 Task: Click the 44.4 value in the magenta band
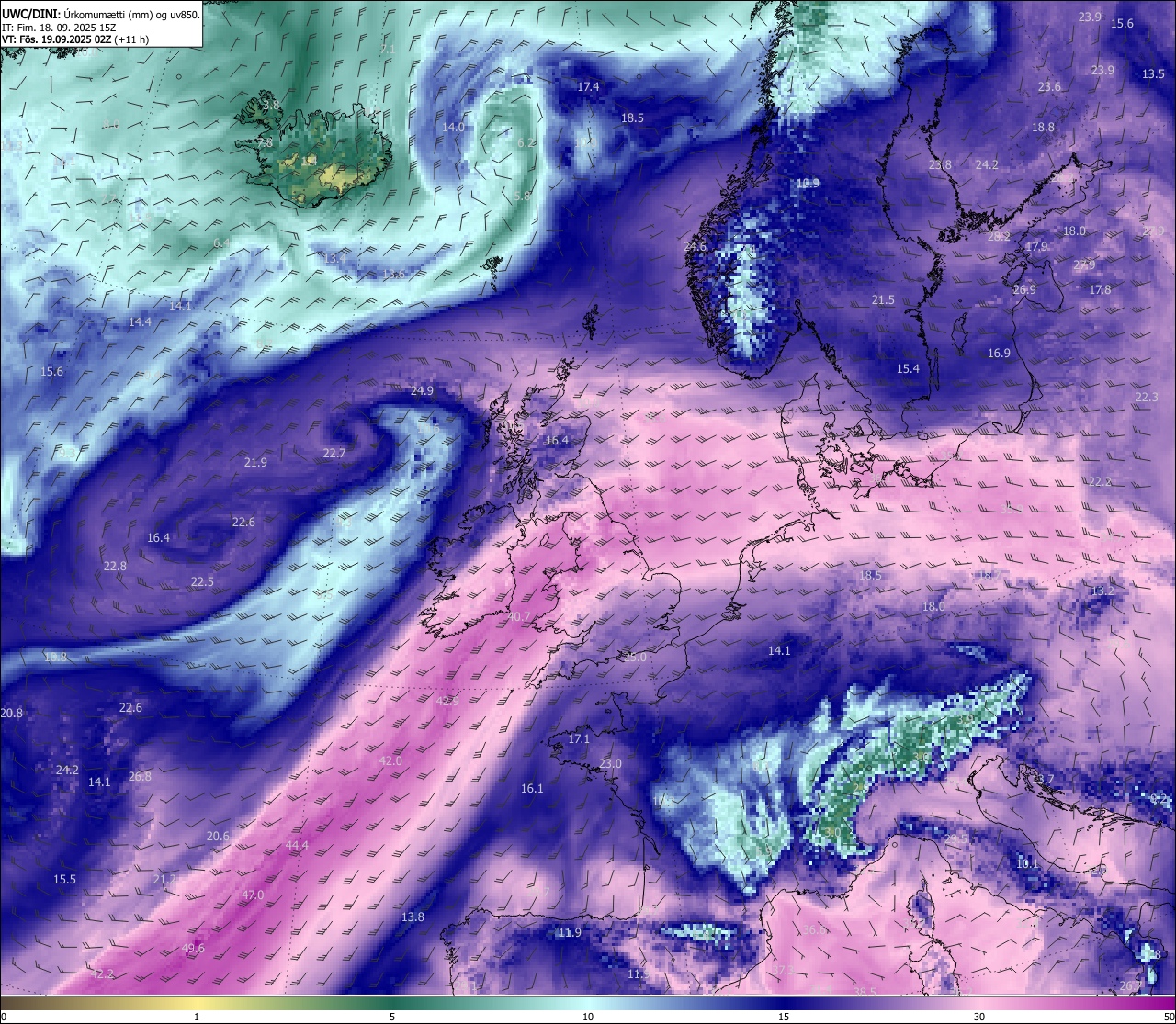(297, 845)
